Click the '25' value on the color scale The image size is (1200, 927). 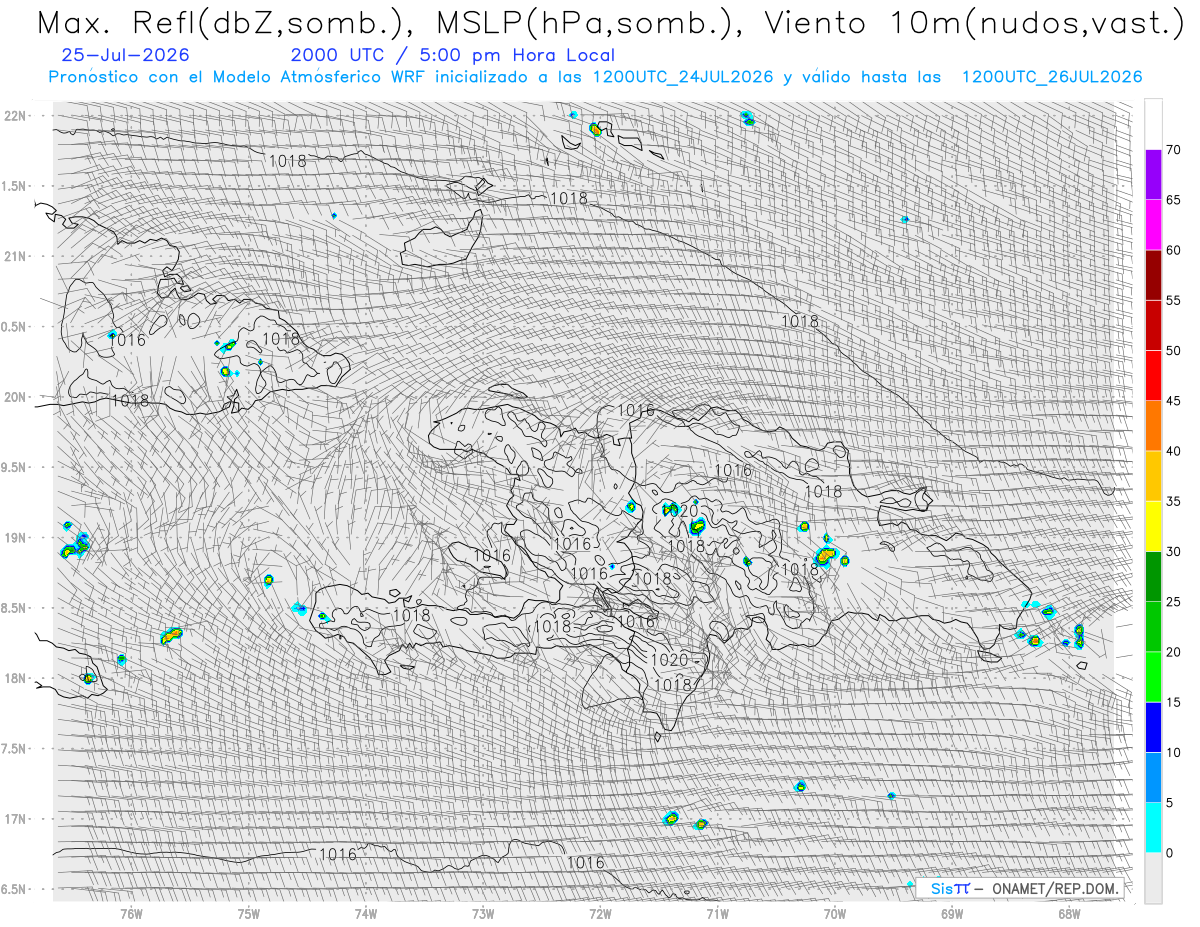(x=1174, y=602)
